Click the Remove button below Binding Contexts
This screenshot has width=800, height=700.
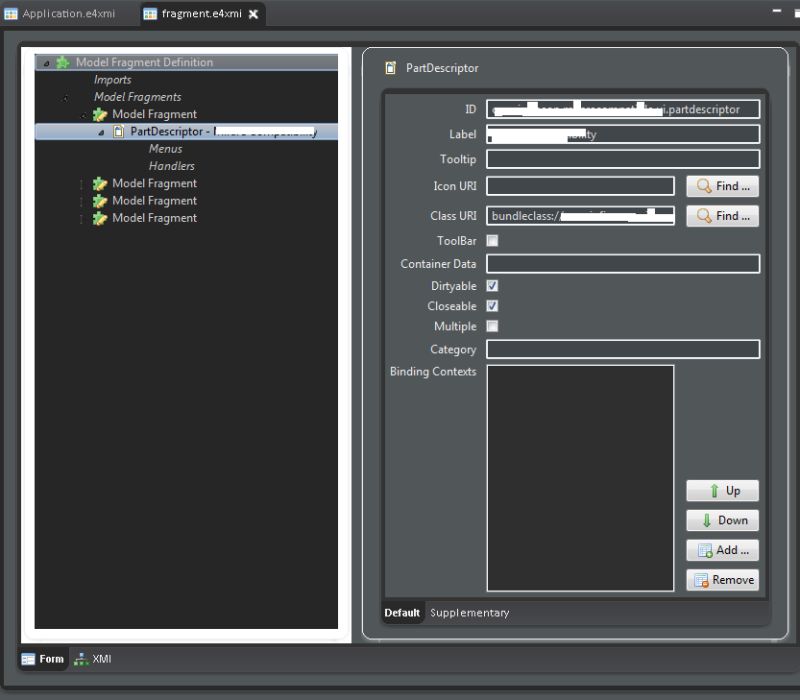point(722,580)
